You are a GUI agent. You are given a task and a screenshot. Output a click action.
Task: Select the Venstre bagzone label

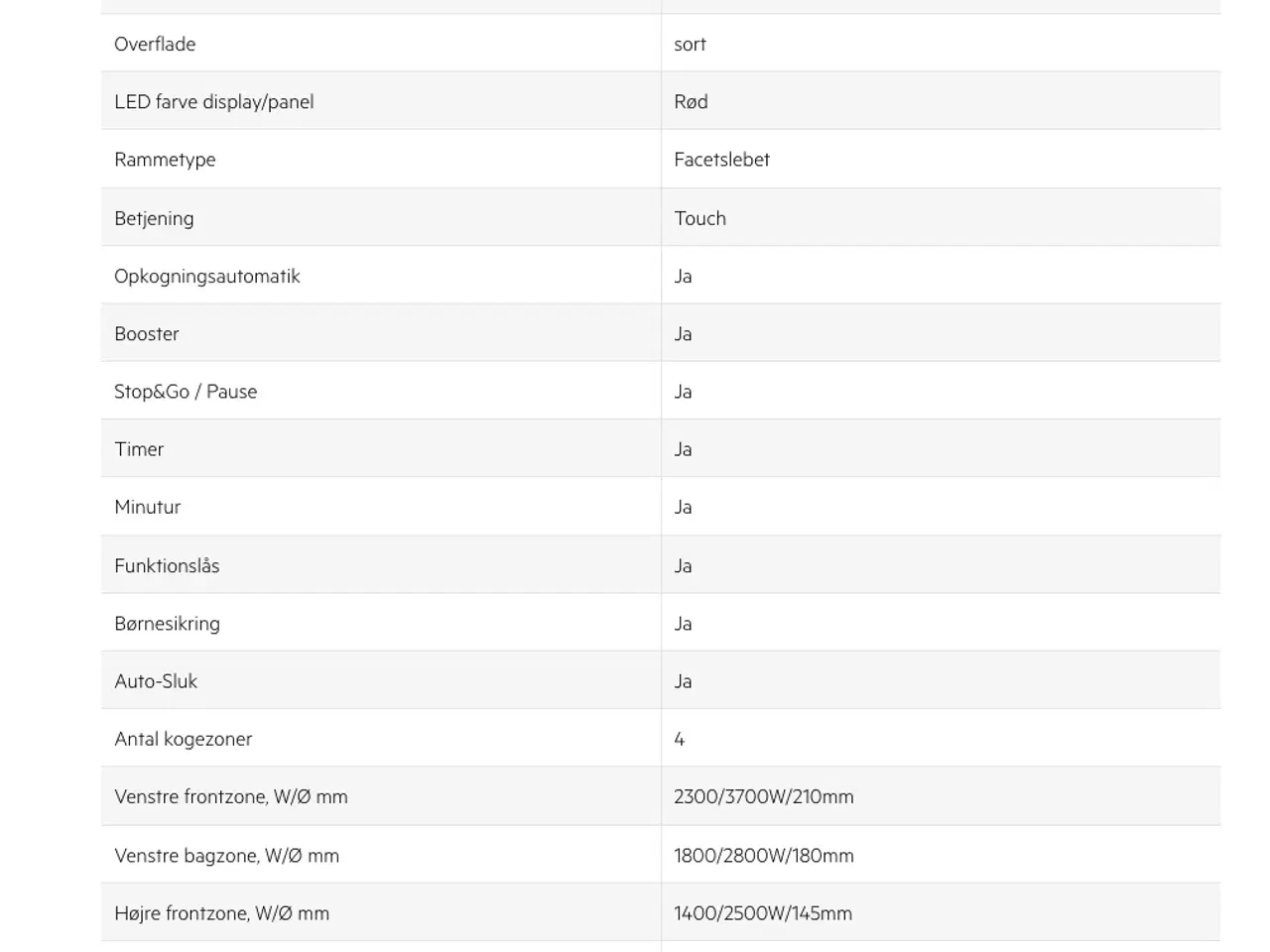[x=226, y=855]
